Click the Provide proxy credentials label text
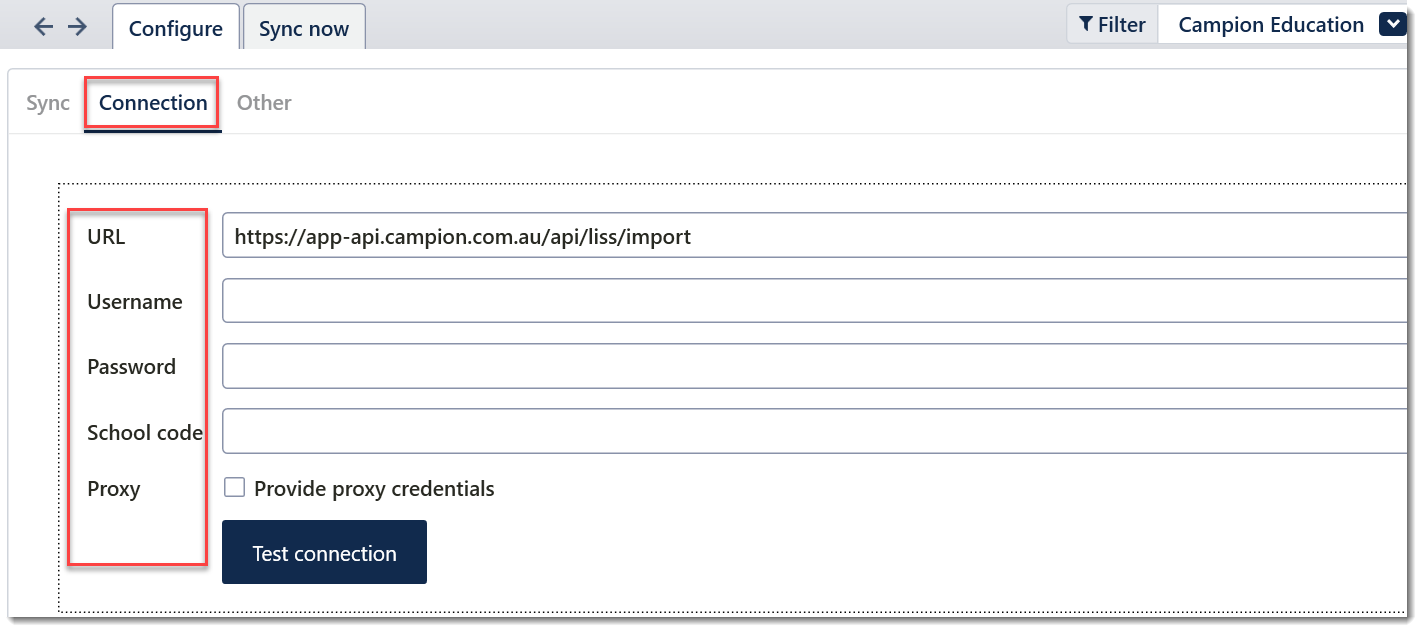1422x632 pixels. pos(374,489)
